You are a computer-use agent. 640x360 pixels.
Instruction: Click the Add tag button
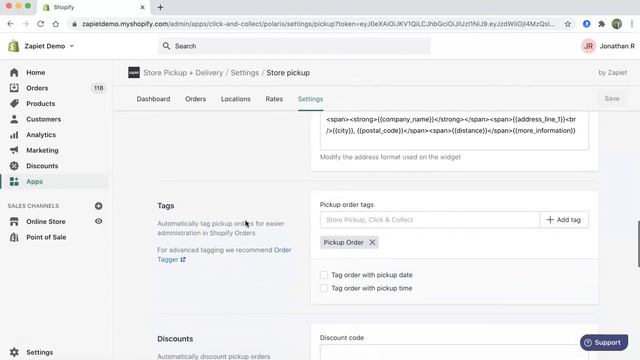(564, 220)
